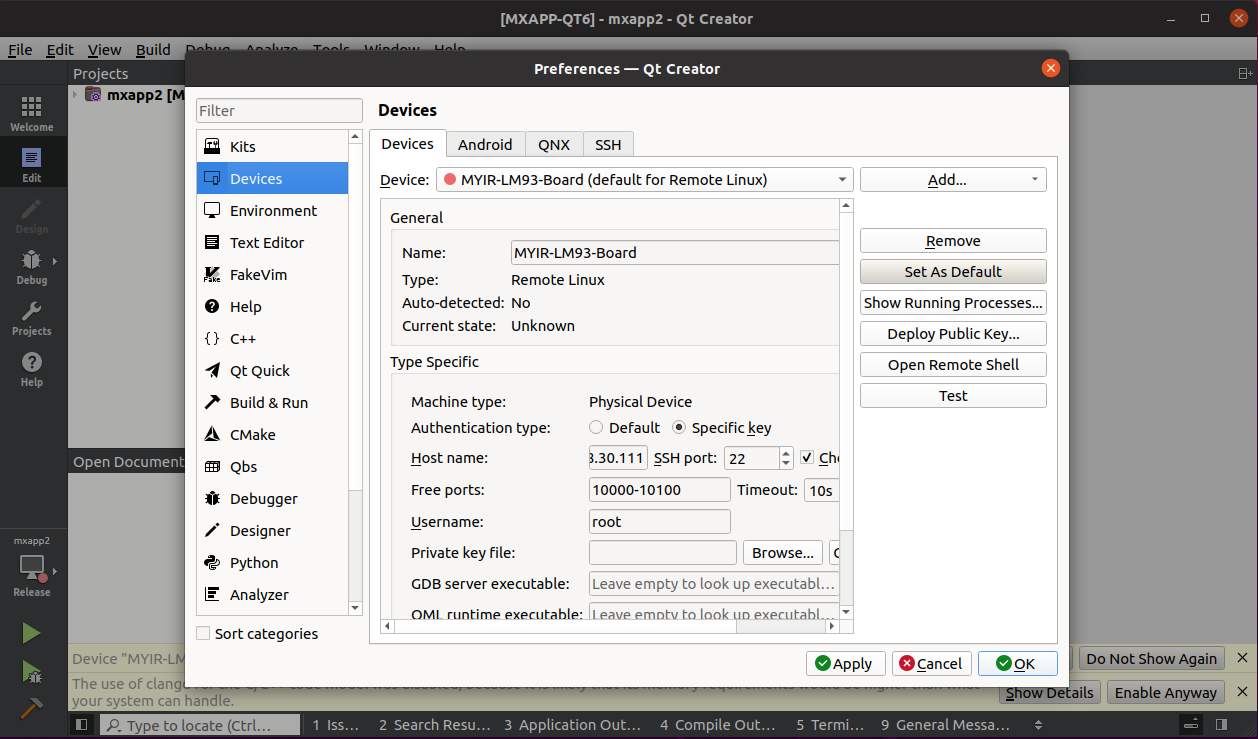Open the Qt Quick preferences category
Screen dimensions: 1258x739
(x=259, y=370)
